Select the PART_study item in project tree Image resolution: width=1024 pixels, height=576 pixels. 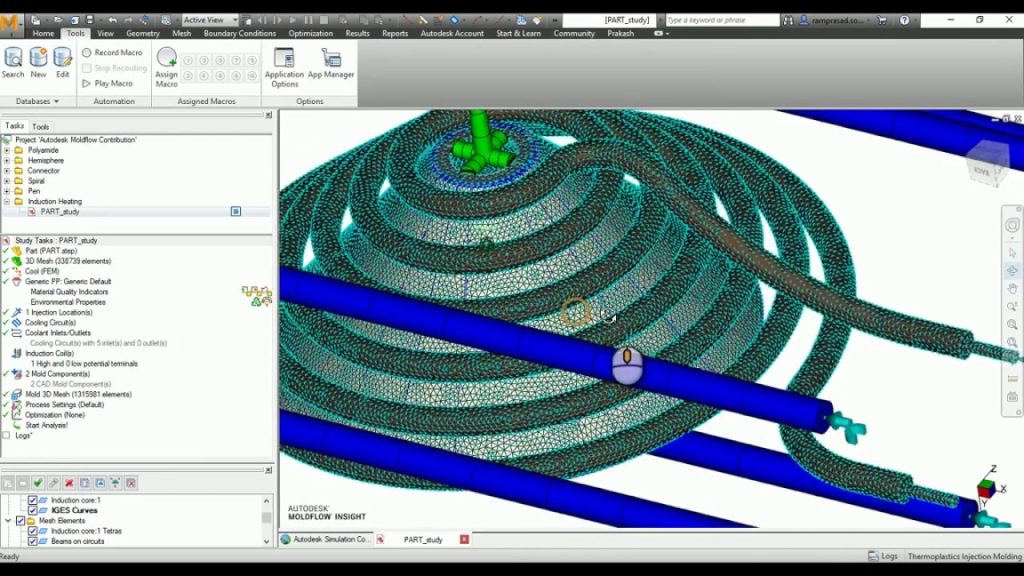pos(59,212)
